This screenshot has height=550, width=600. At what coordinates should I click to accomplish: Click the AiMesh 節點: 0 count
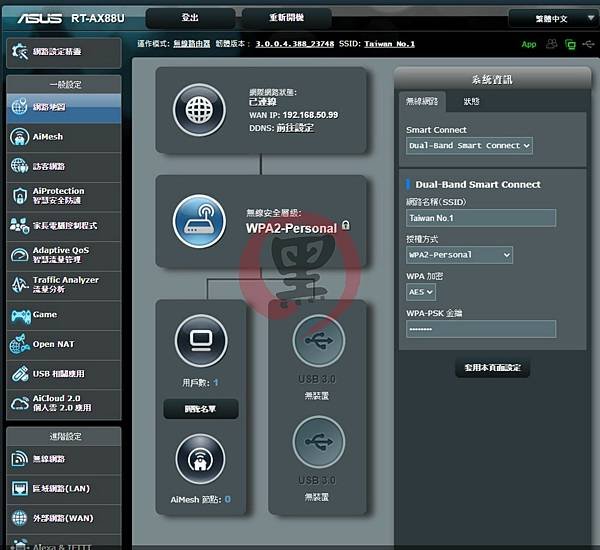(201, 499)
